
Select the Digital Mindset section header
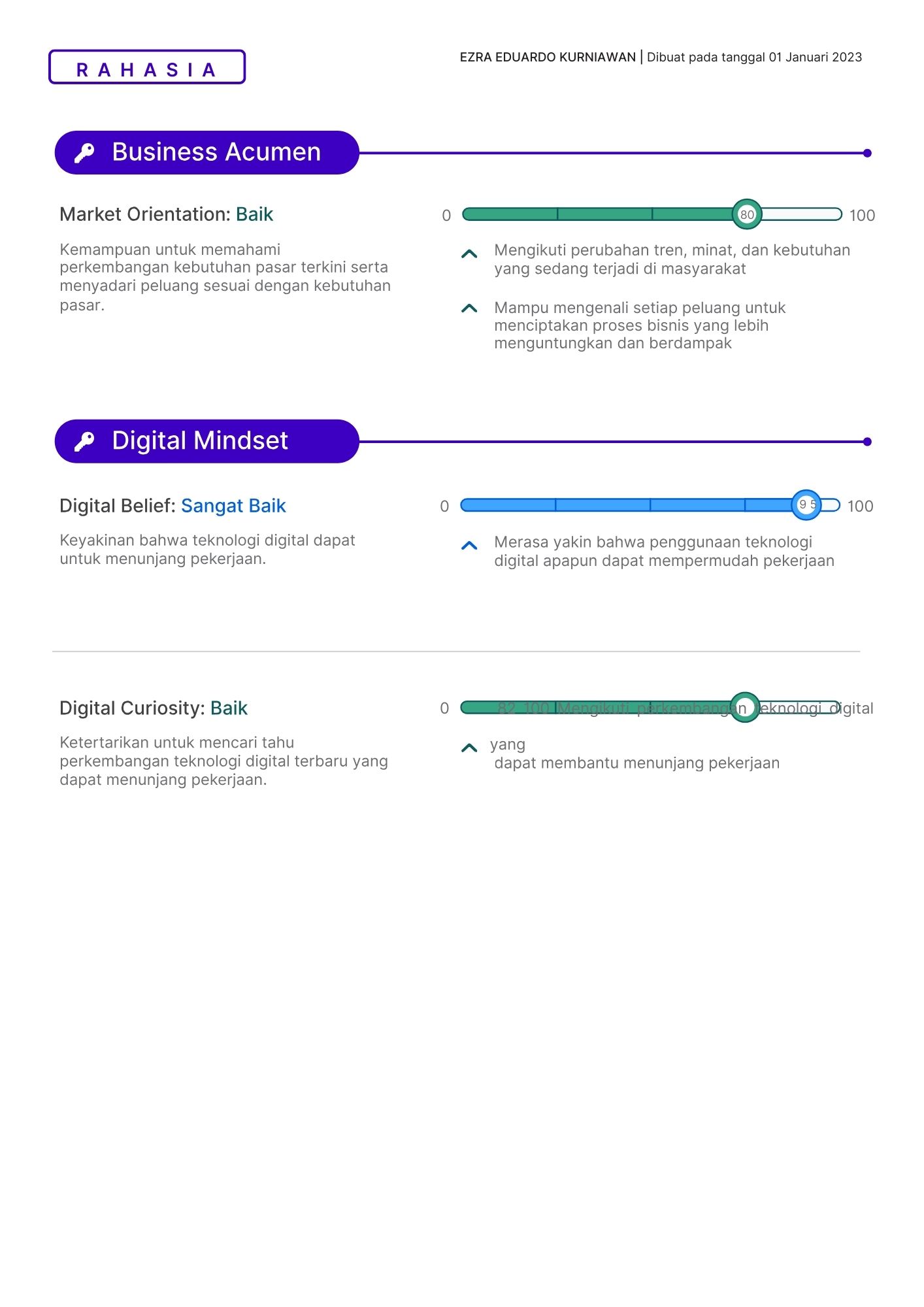(207, 442)
